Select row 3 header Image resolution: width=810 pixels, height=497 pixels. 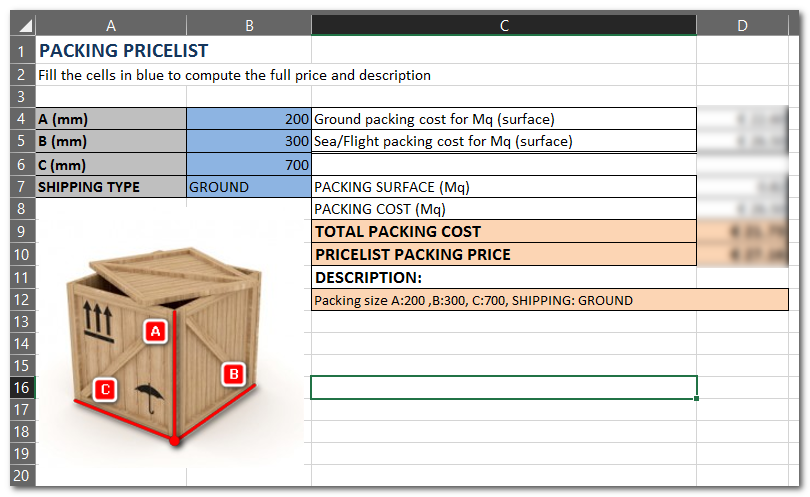[23, 97]
